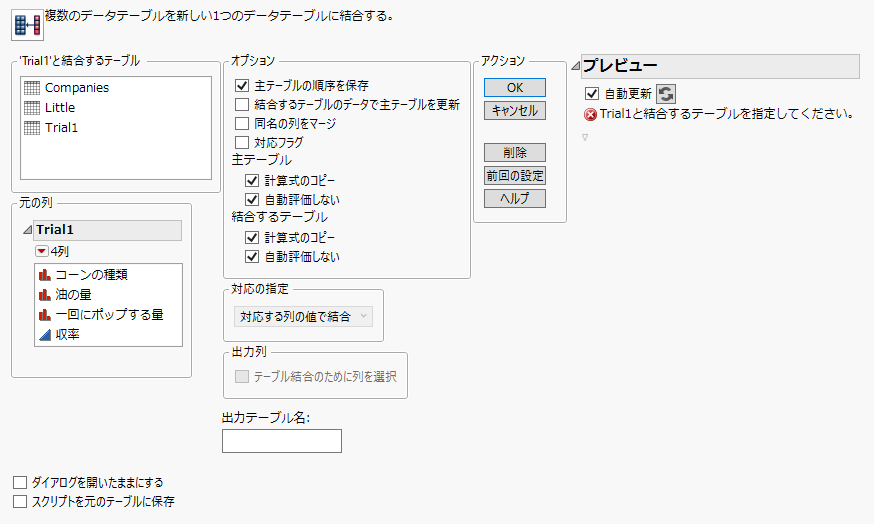
Task: Click the ヘルプ button
Action: (x=515, y=198)
